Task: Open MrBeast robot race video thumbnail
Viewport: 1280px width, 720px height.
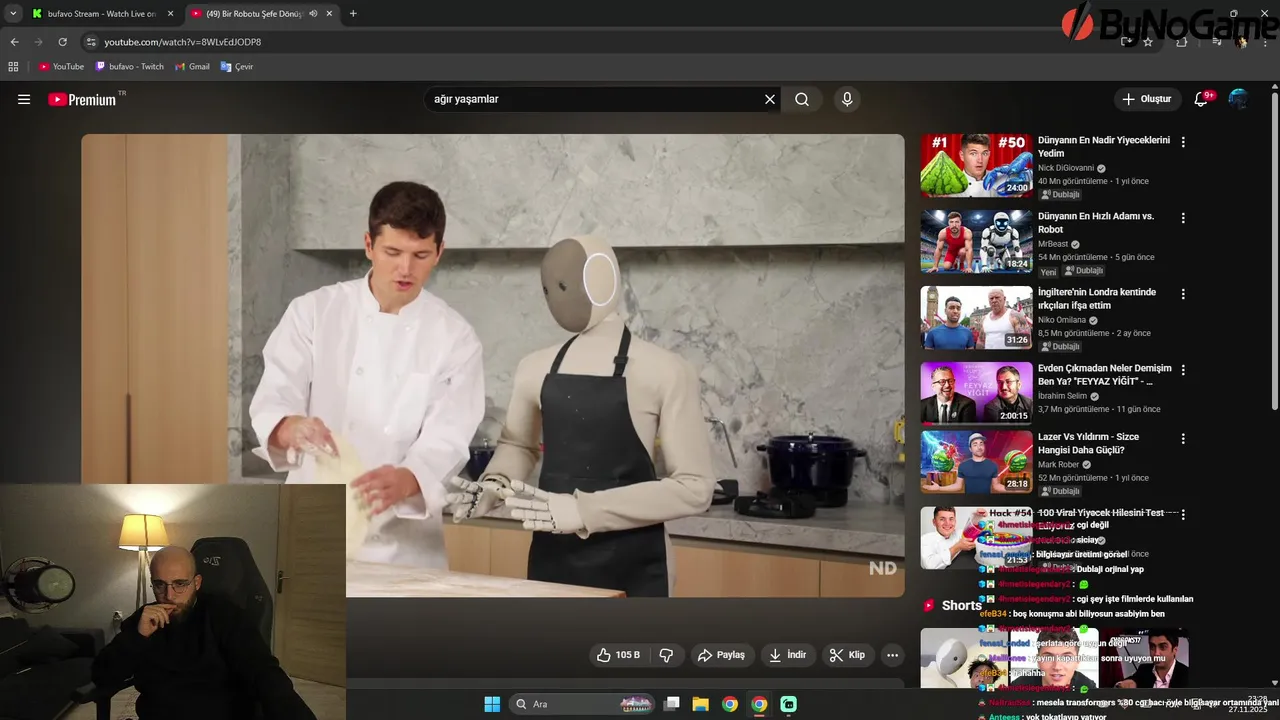Action: point(976,241)
